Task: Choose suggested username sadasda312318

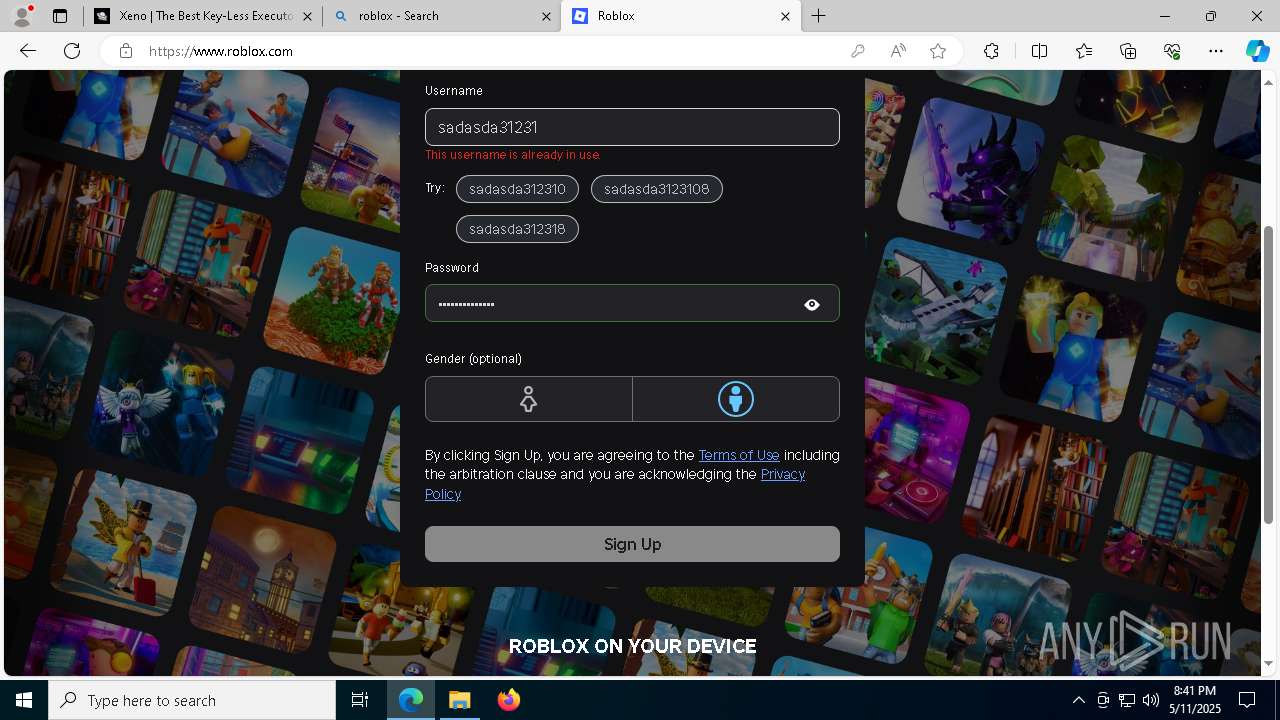Action: (x=517, y=229)
